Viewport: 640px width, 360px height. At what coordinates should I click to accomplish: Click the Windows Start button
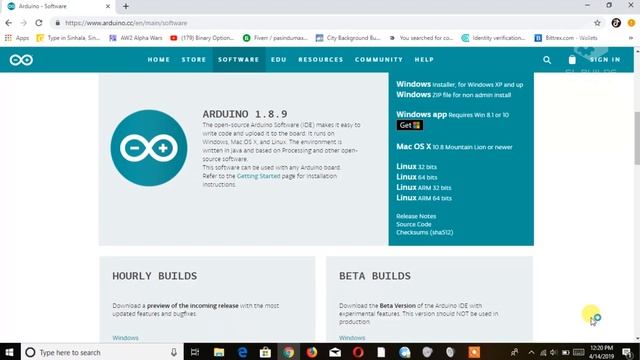point(10,352)
